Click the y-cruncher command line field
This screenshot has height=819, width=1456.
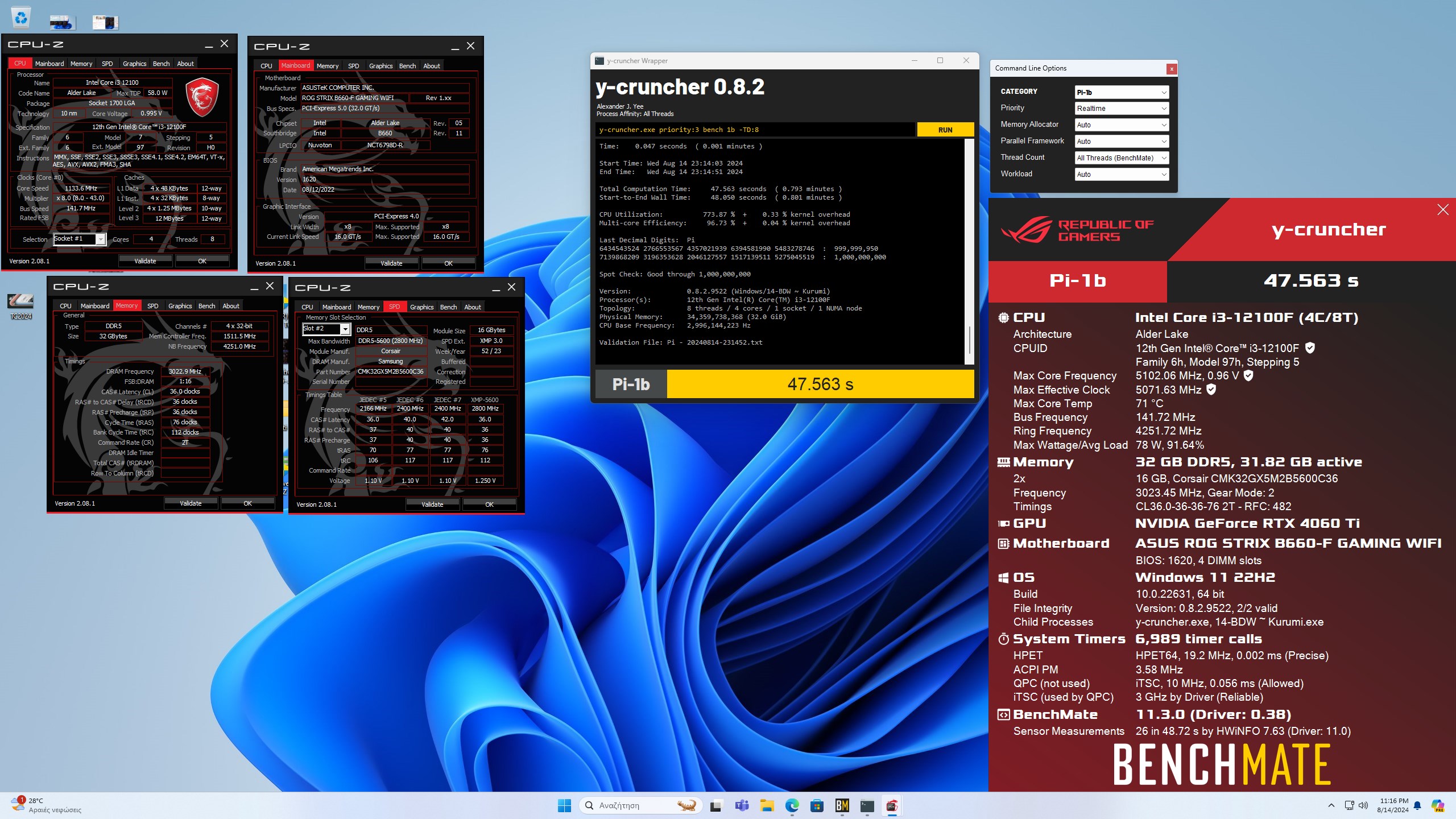(x=755, y=130)
